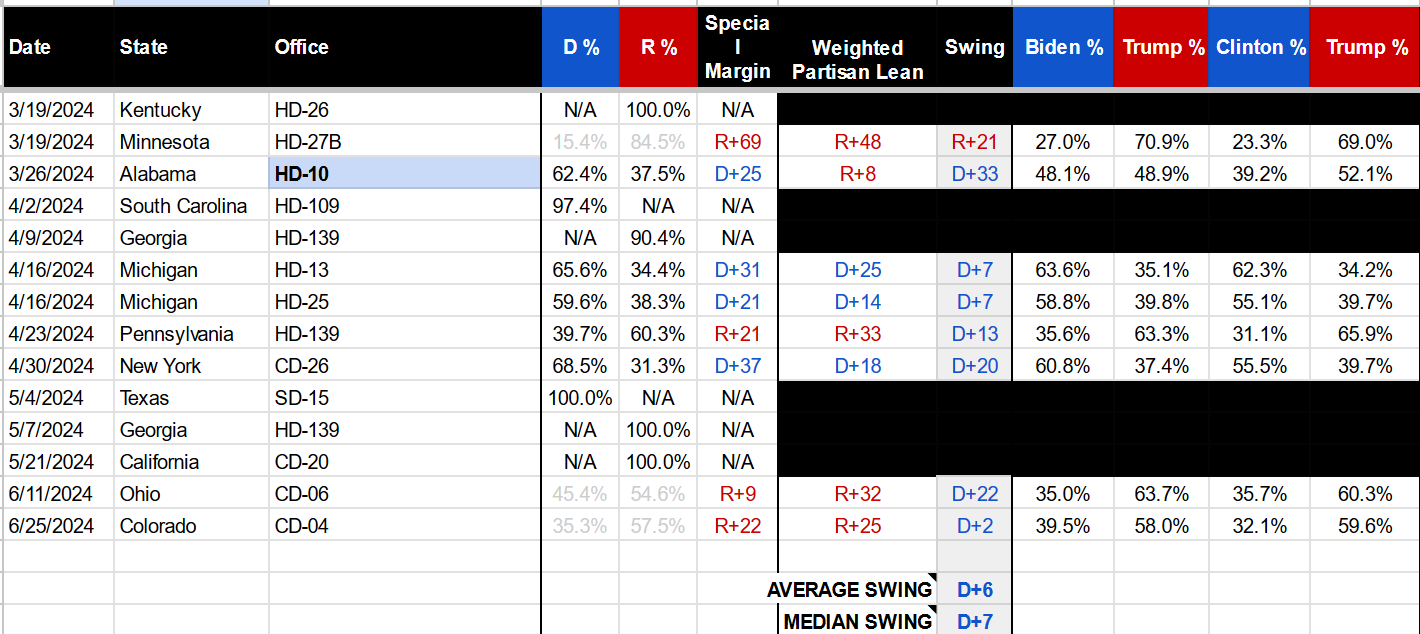Select South Carolina's 97.4% cell
This screenshot has height=634, width=1420.
tap(580, 206)
